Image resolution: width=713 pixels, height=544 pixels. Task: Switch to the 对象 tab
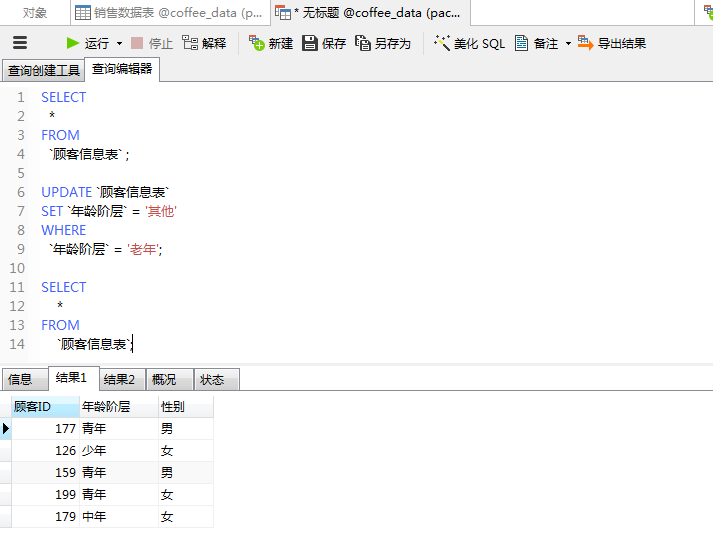[35, 13]
